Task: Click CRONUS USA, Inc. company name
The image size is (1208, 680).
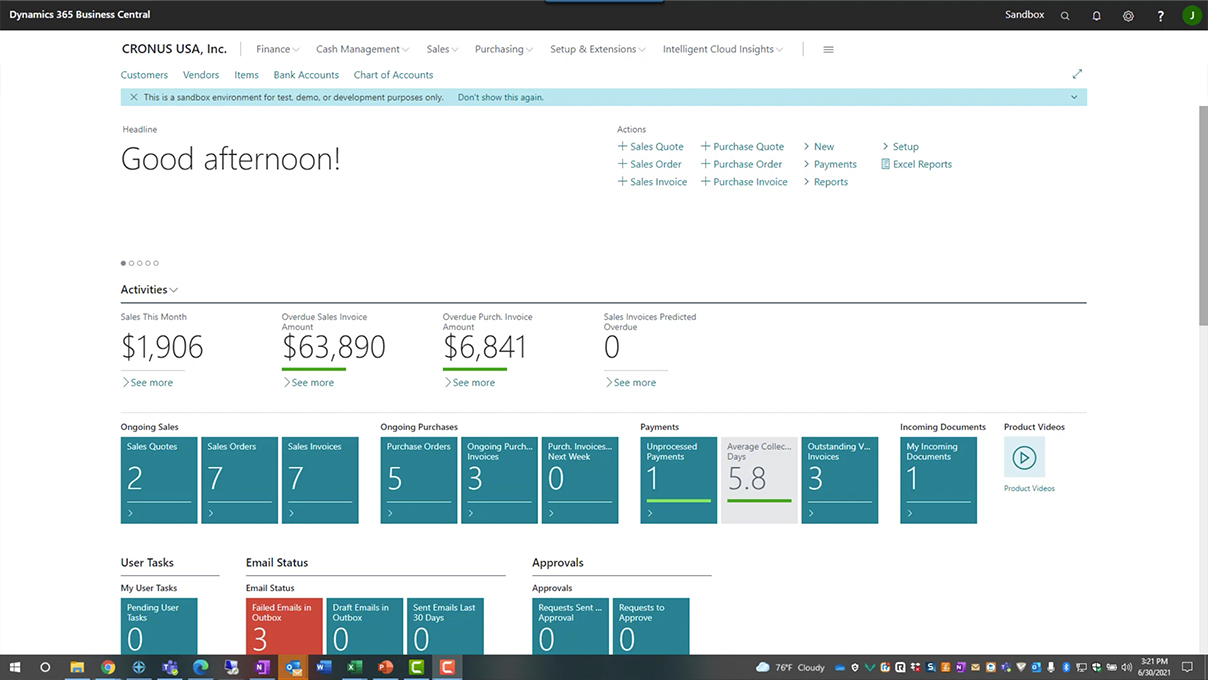Action: (x=174, y=49)
